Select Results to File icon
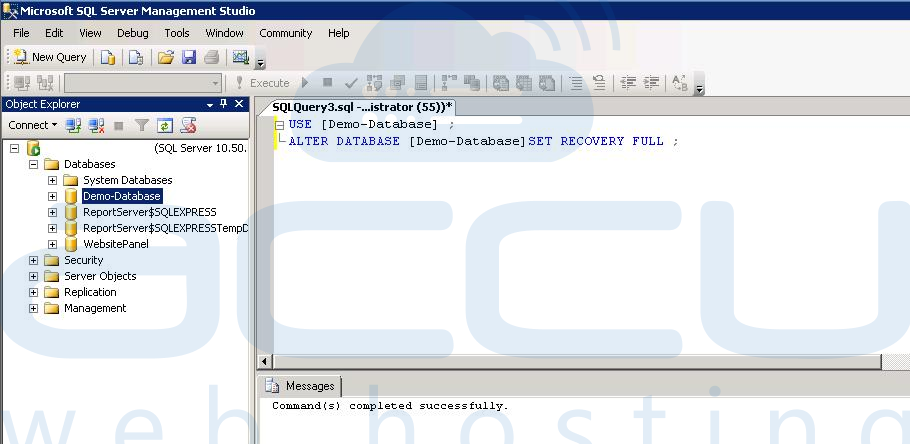 point(547,83)
